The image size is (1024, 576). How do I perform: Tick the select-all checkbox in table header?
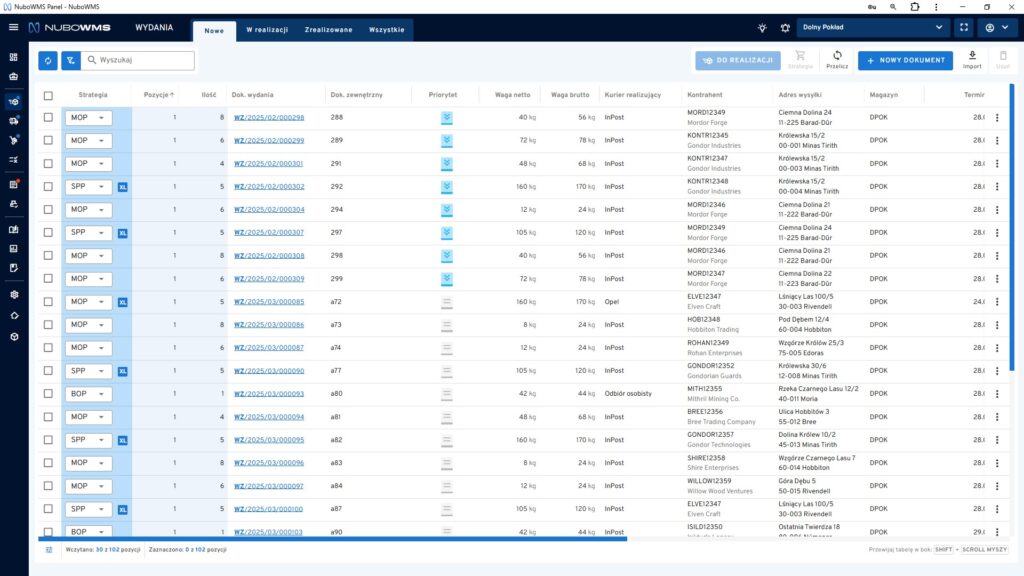(48, 96)
